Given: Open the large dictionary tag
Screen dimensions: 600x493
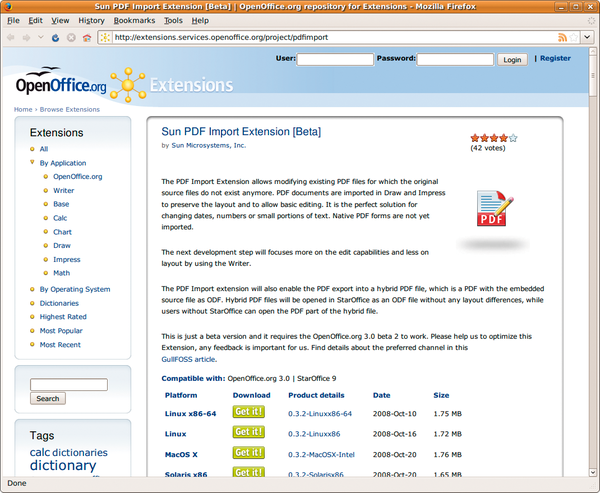Looking at the screenshot, I should coord(63,465).
